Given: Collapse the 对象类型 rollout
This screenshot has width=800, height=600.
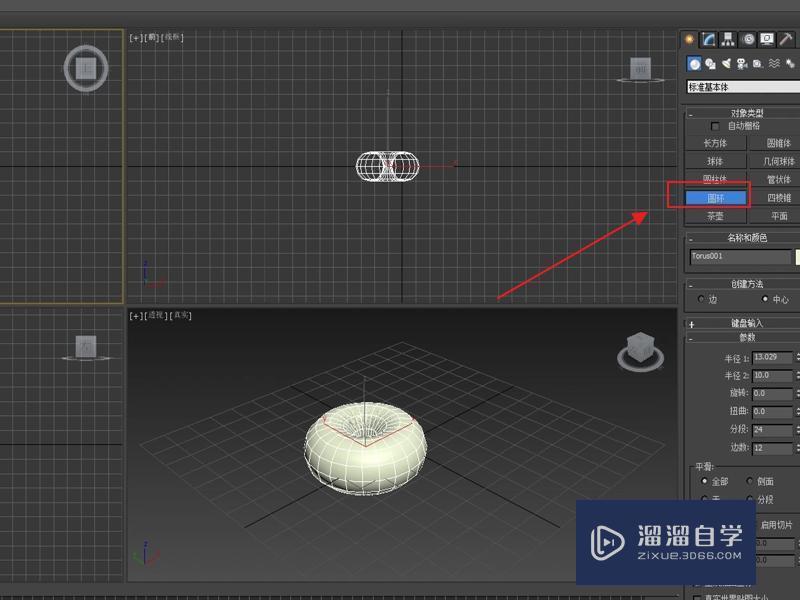Looking at the screenshot, I should (x=743, y=113).
